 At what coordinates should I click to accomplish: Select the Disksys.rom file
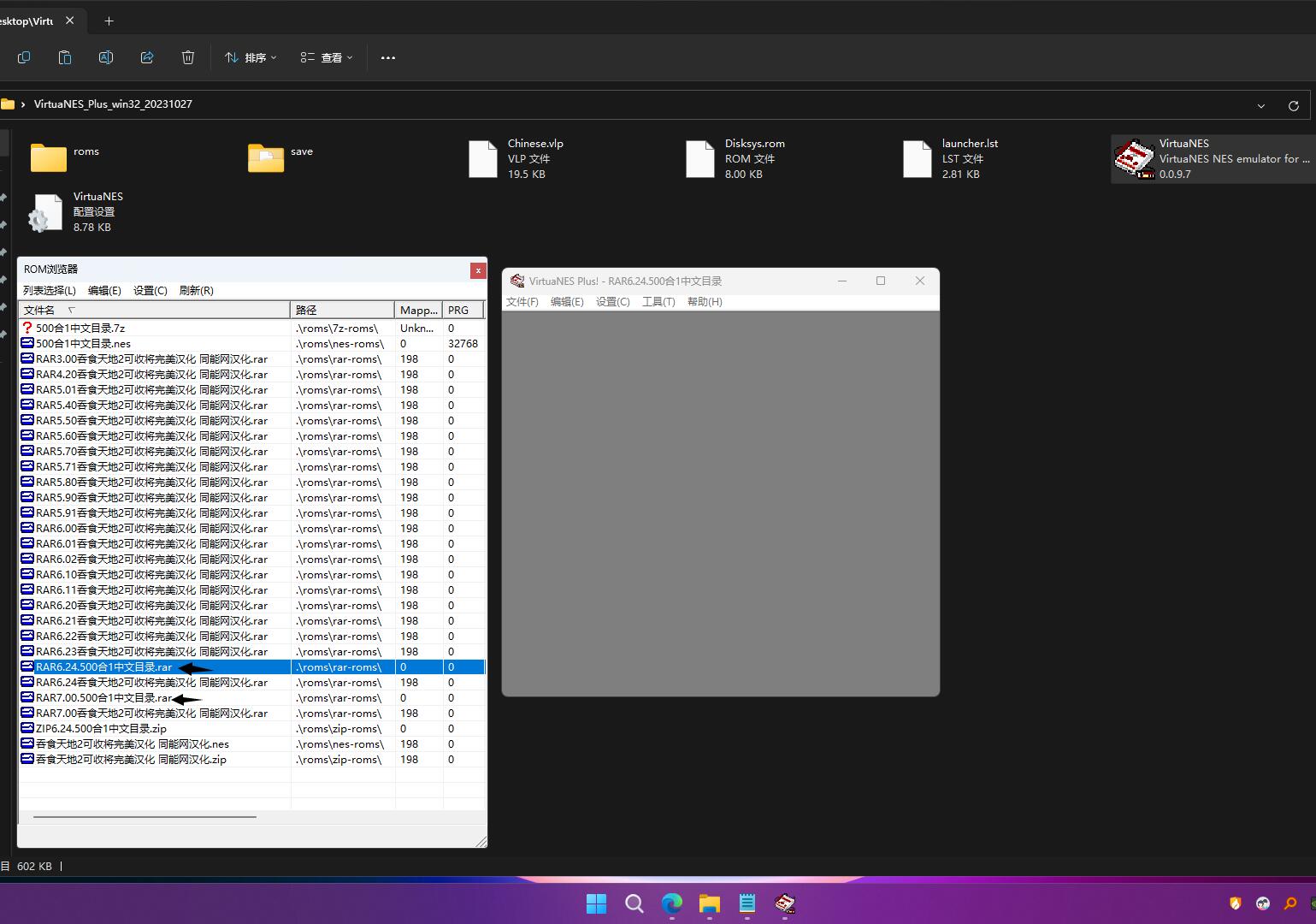coord(735,158)
